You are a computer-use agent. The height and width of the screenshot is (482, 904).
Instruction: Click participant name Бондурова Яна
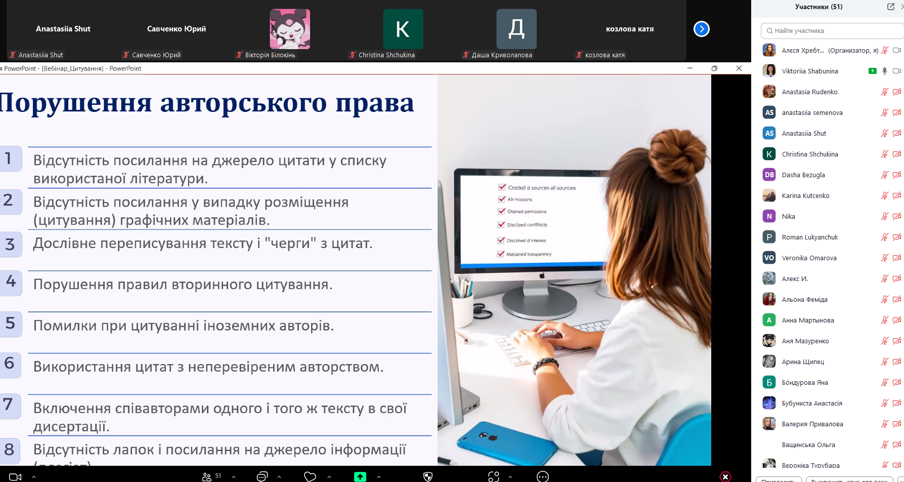(805, 382)
